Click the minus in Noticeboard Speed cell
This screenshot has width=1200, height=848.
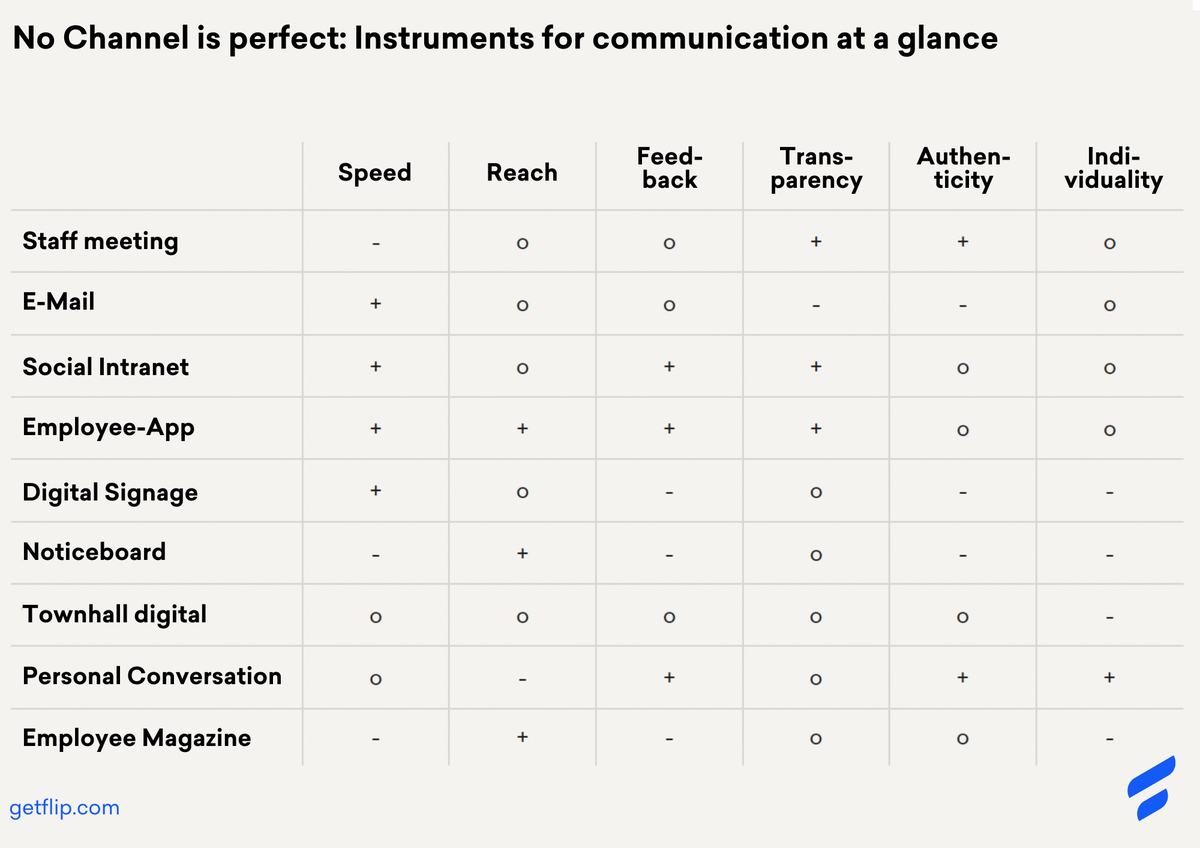(x=375, y=555)
